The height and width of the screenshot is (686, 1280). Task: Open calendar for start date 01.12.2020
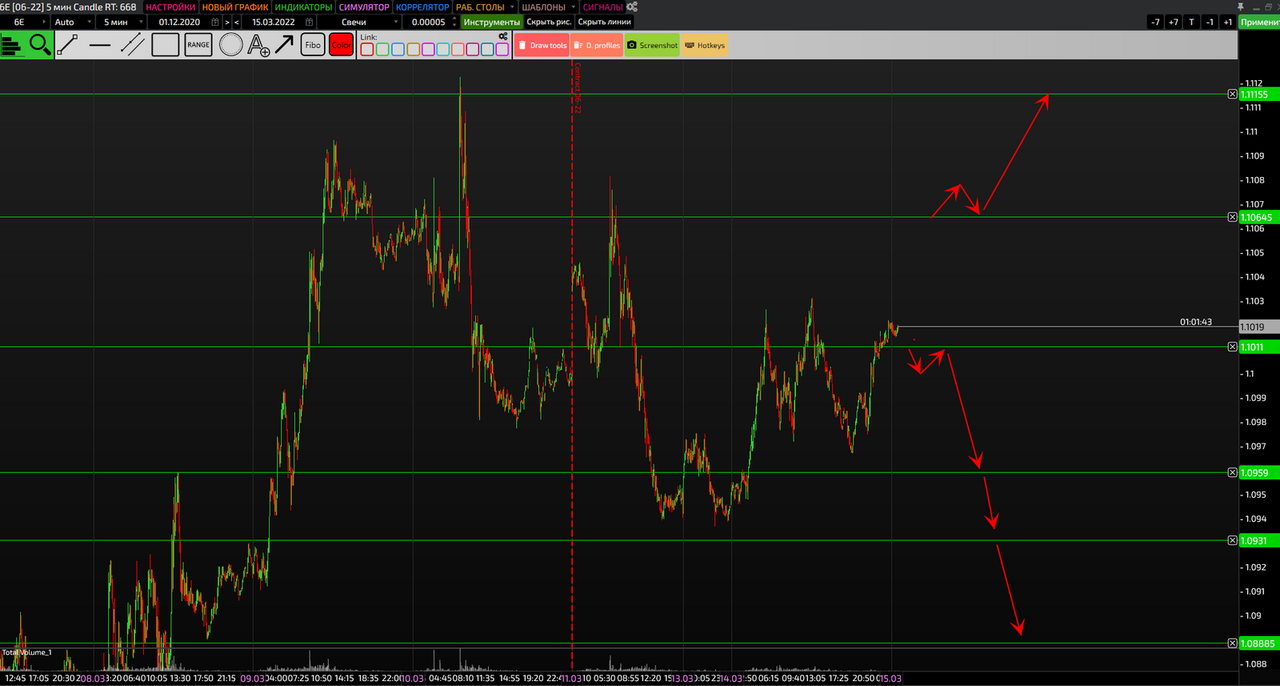pos(214,22)
